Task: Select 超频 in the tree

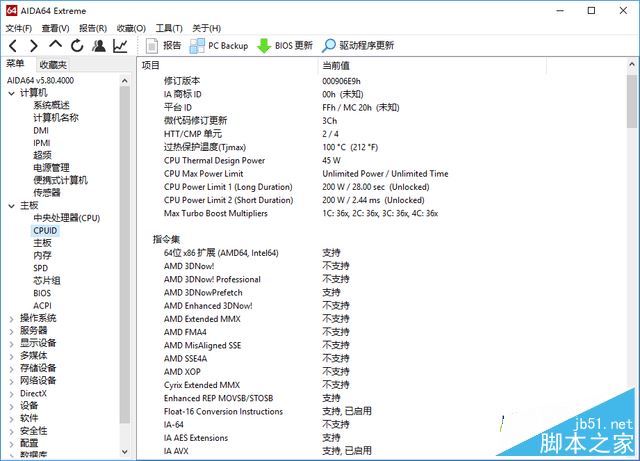Action: click(x=42, y=155)
